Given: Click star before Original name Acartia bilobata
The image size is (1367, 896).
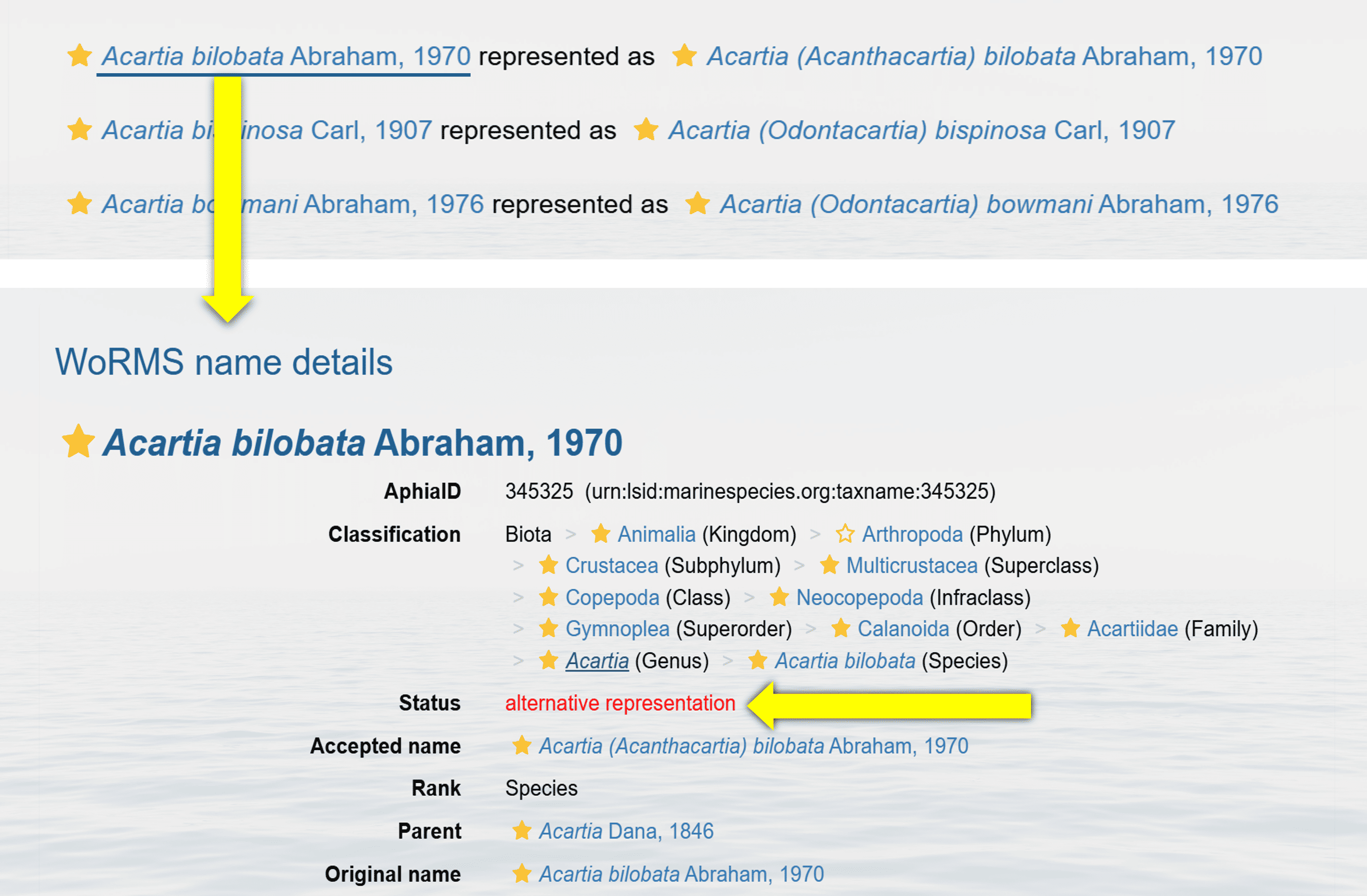Looking at the screenshot, I should (x=522, y=873).
